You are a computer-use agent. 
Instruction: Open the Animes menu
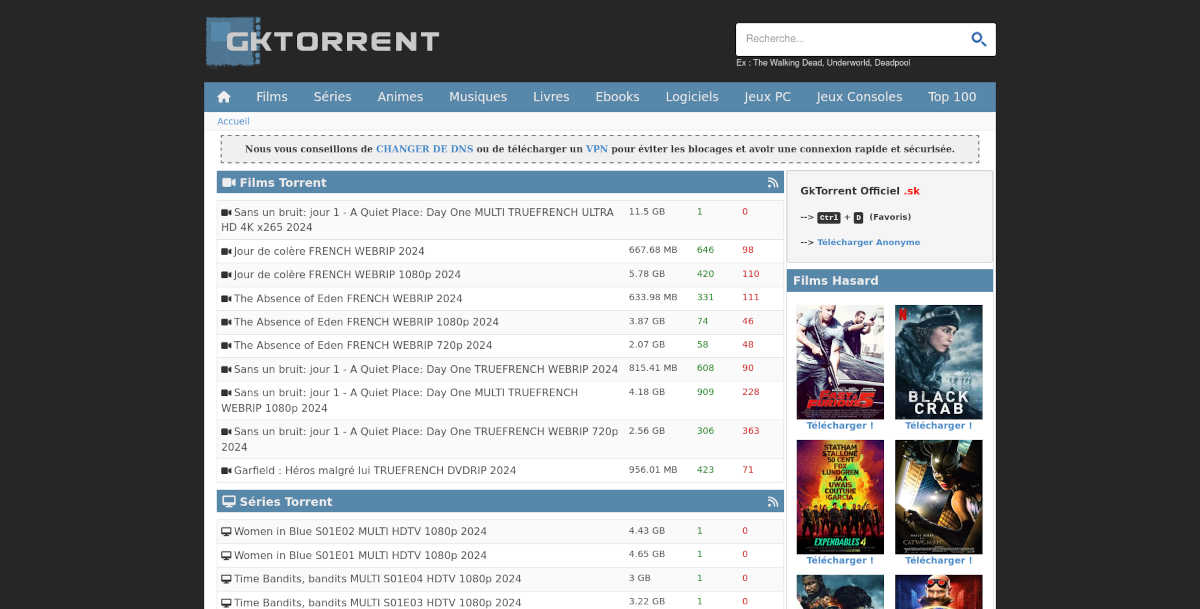[400, 97]
